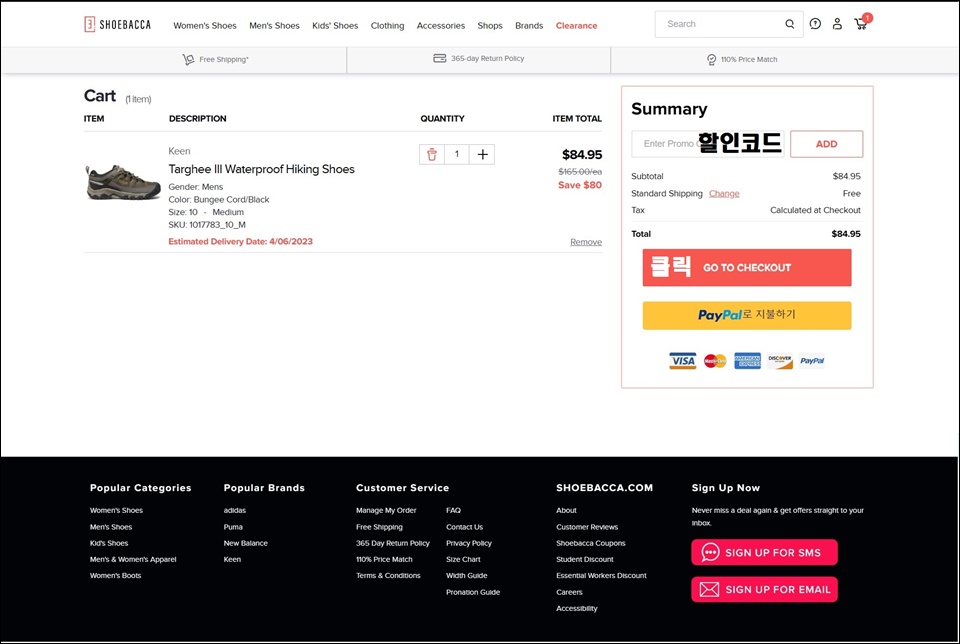Open the Privacy Policy link
Image resolution: width=960 pixels, height=644 pixels.
pyautogui.click(x=469, y=543)
